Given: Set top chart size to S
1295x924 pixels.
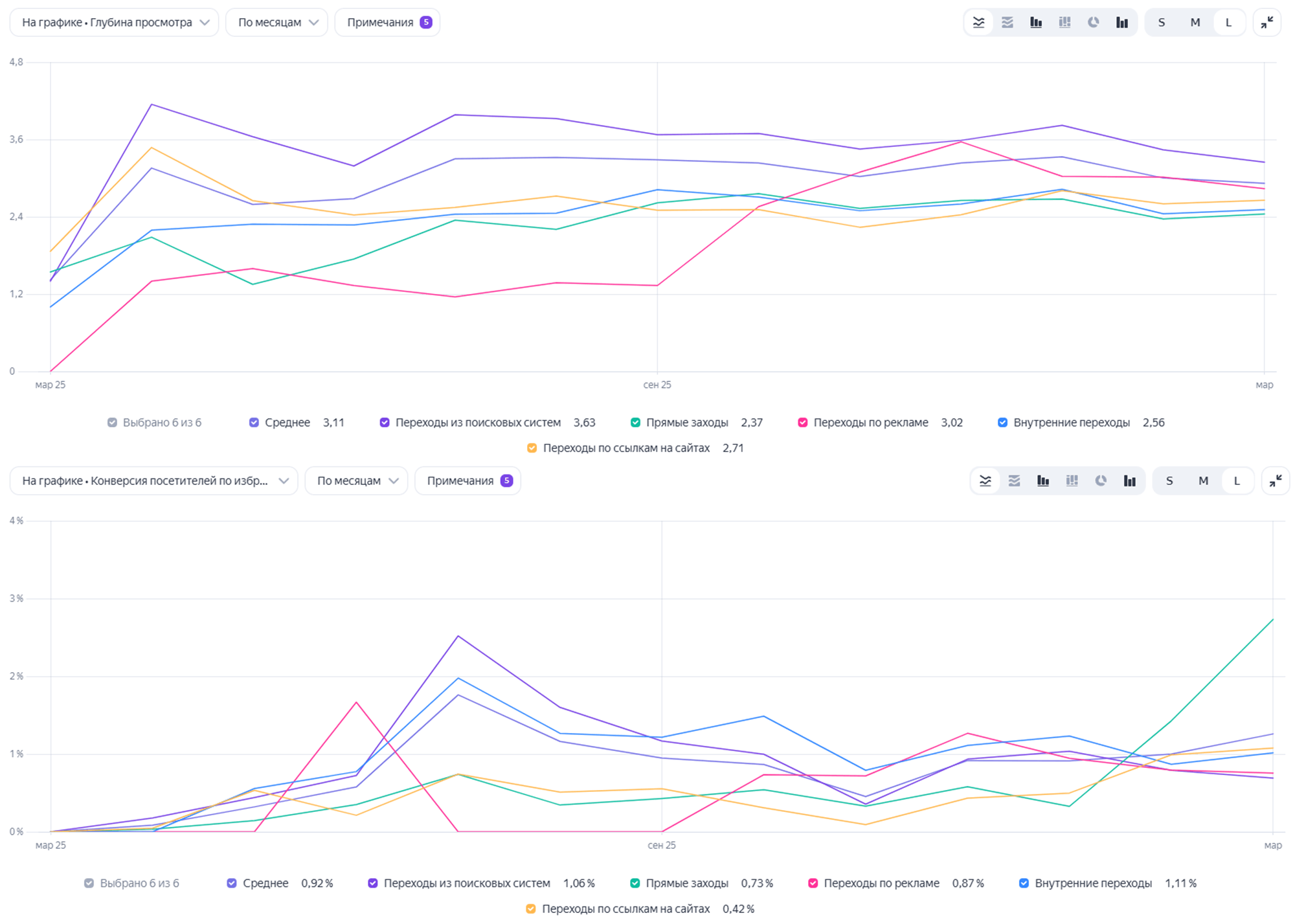Looking at the screenshot, I should (x=1162, y=23).
